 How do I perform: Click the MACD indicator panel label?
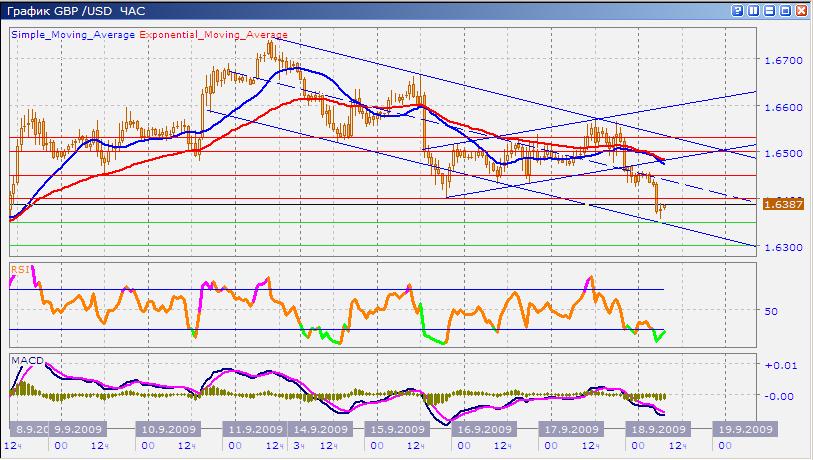(25, 358)
